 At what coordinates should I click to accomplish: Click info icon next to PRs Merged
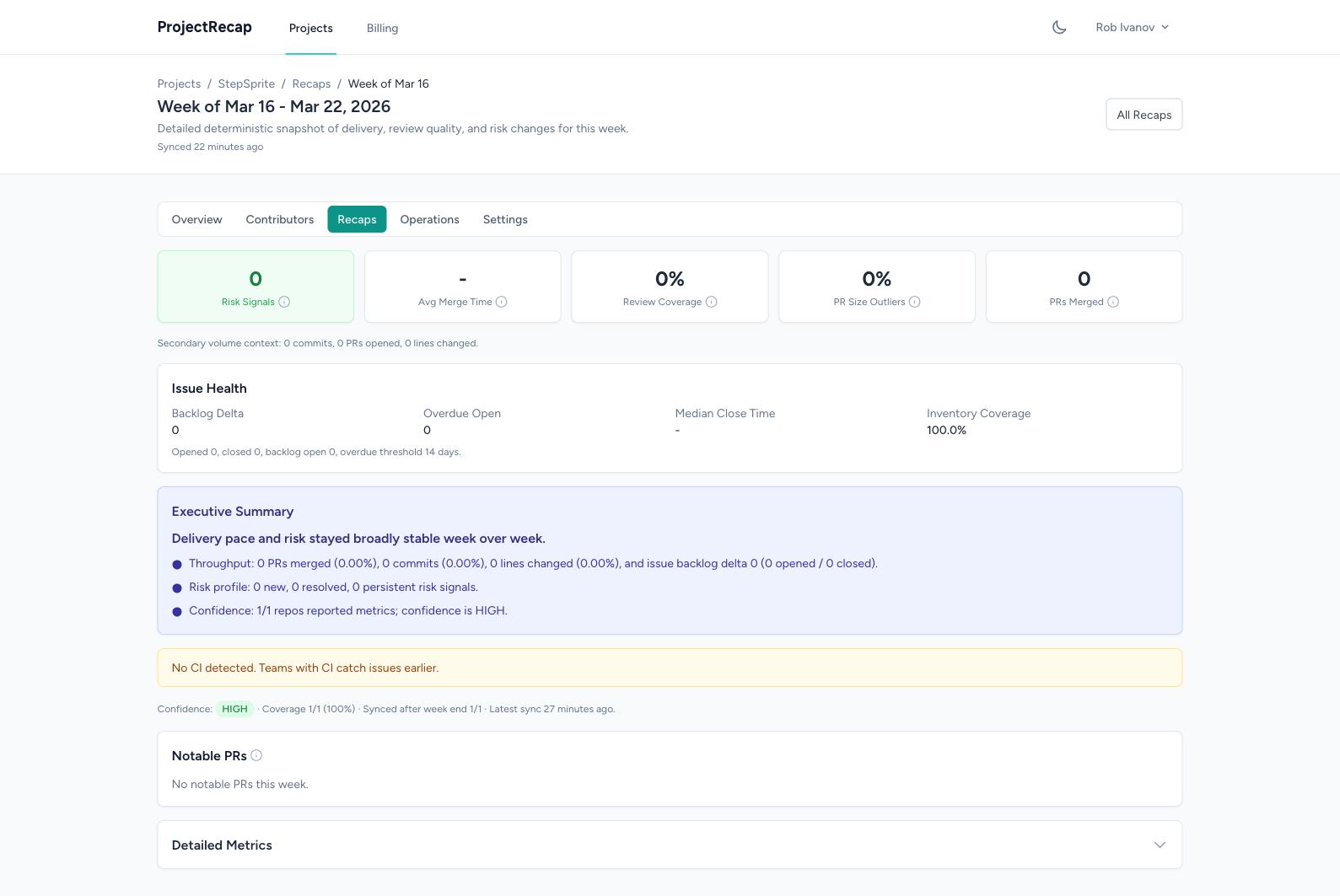1113,302
